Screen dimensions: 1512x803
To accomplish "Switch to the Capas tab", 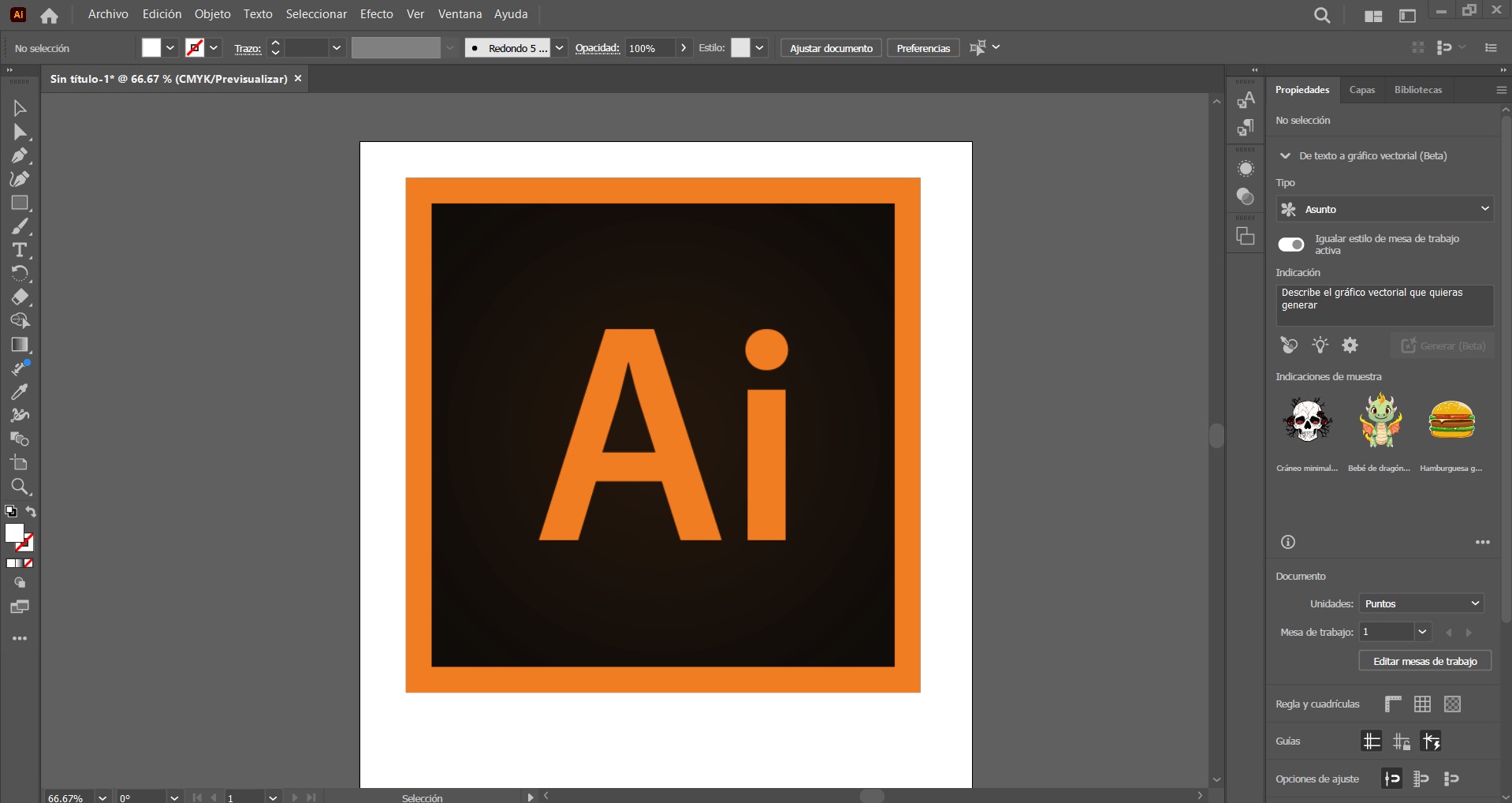I will 1362,90.
